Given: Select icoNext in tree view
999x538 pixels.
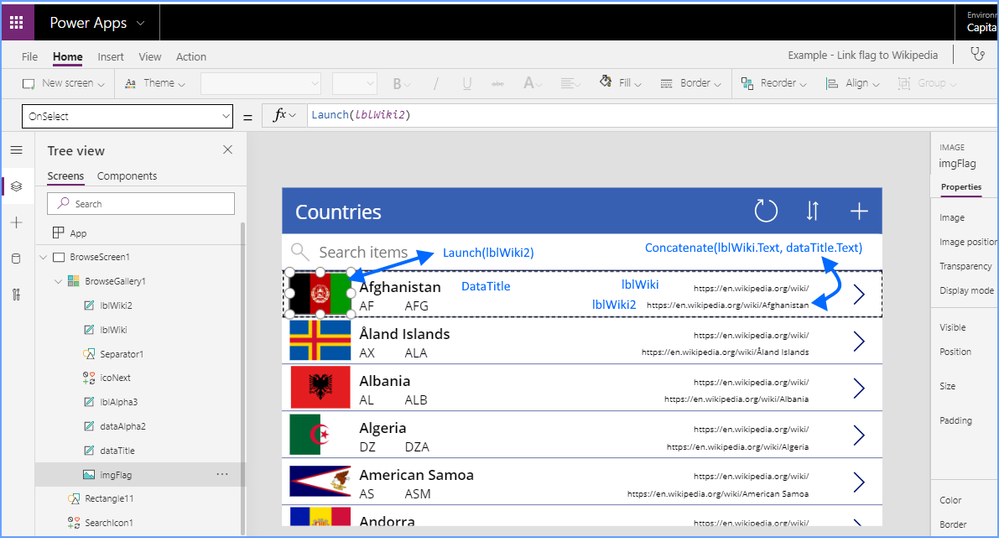Looking at the screenshot, I should [115, 378].
